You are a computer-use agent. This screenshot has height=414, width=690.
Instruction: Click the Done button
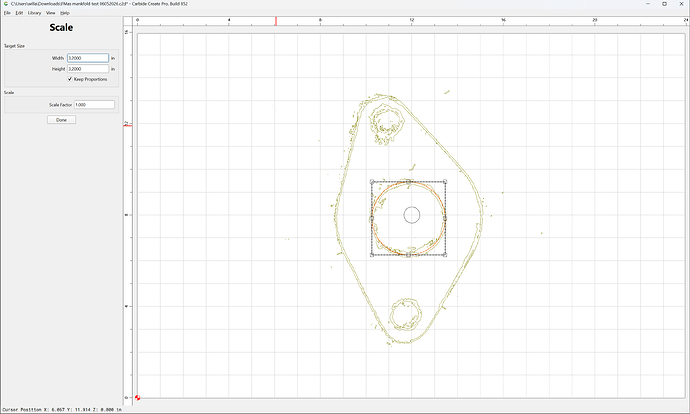[x=61, y=120]
